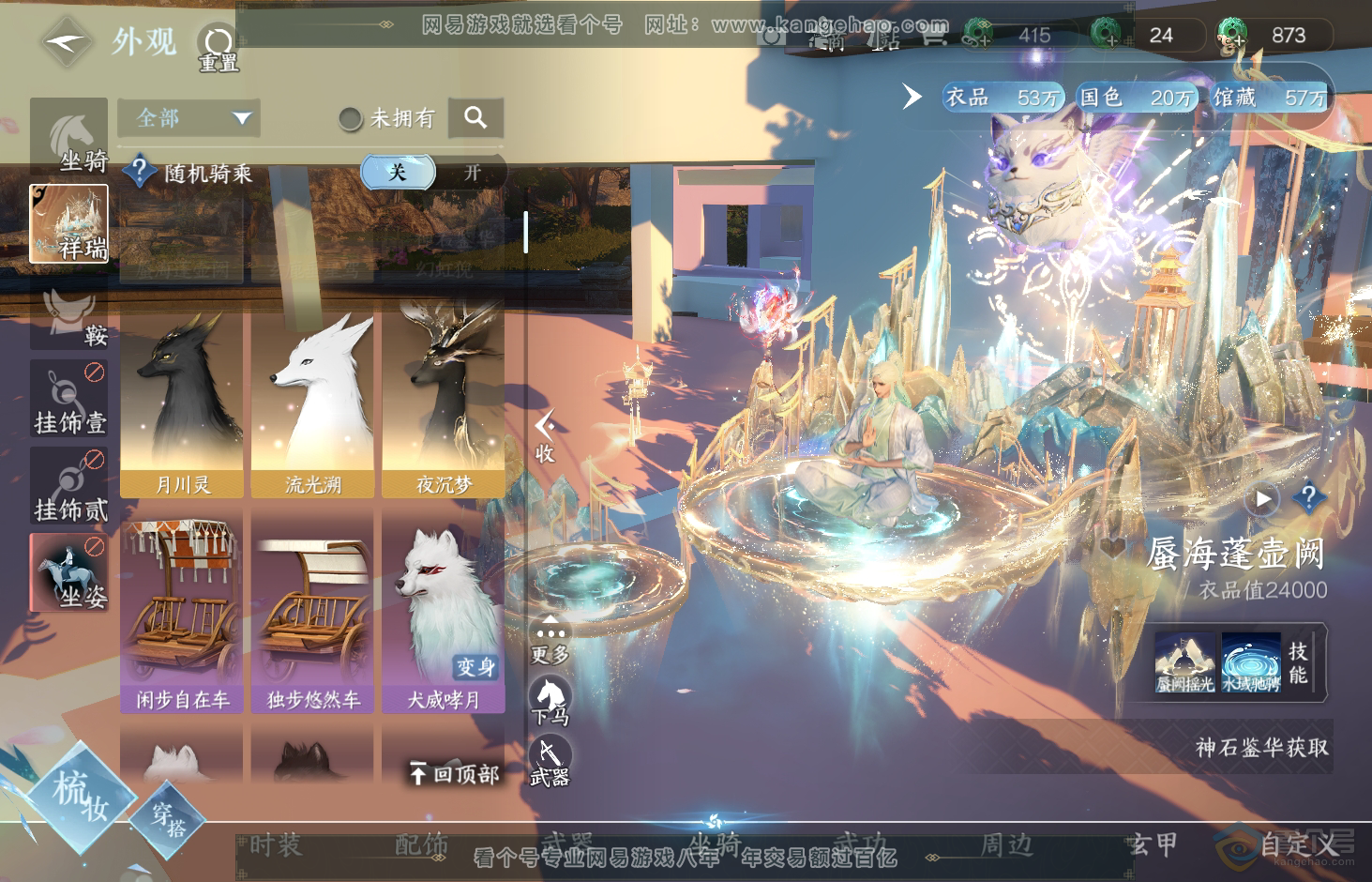The width and height of the screenshot is (1372, 882).
Task: Select the 挂饰壹 ornament slot
Action: tap(69, 399)
